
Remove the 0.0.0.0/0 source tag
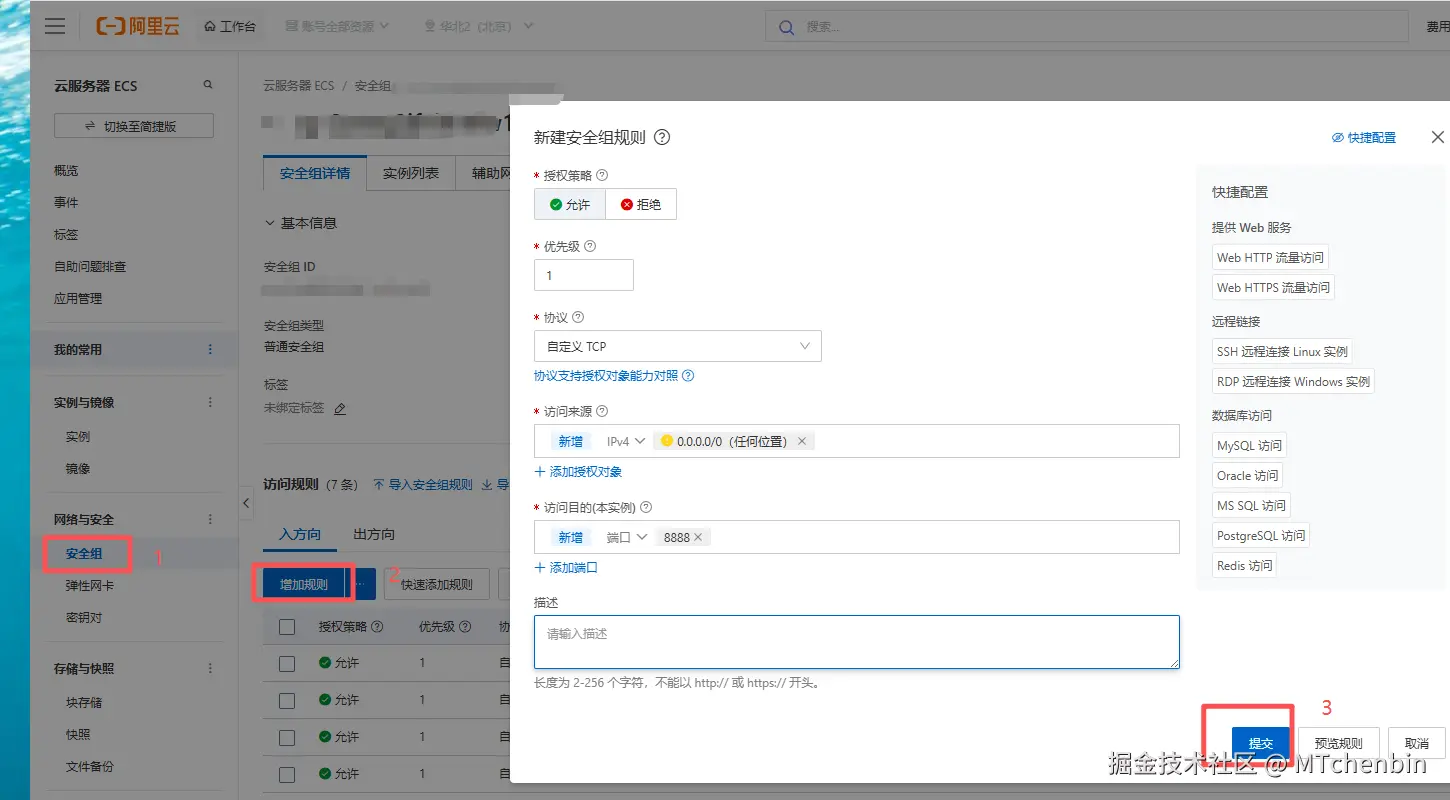[x=802, y=441]
